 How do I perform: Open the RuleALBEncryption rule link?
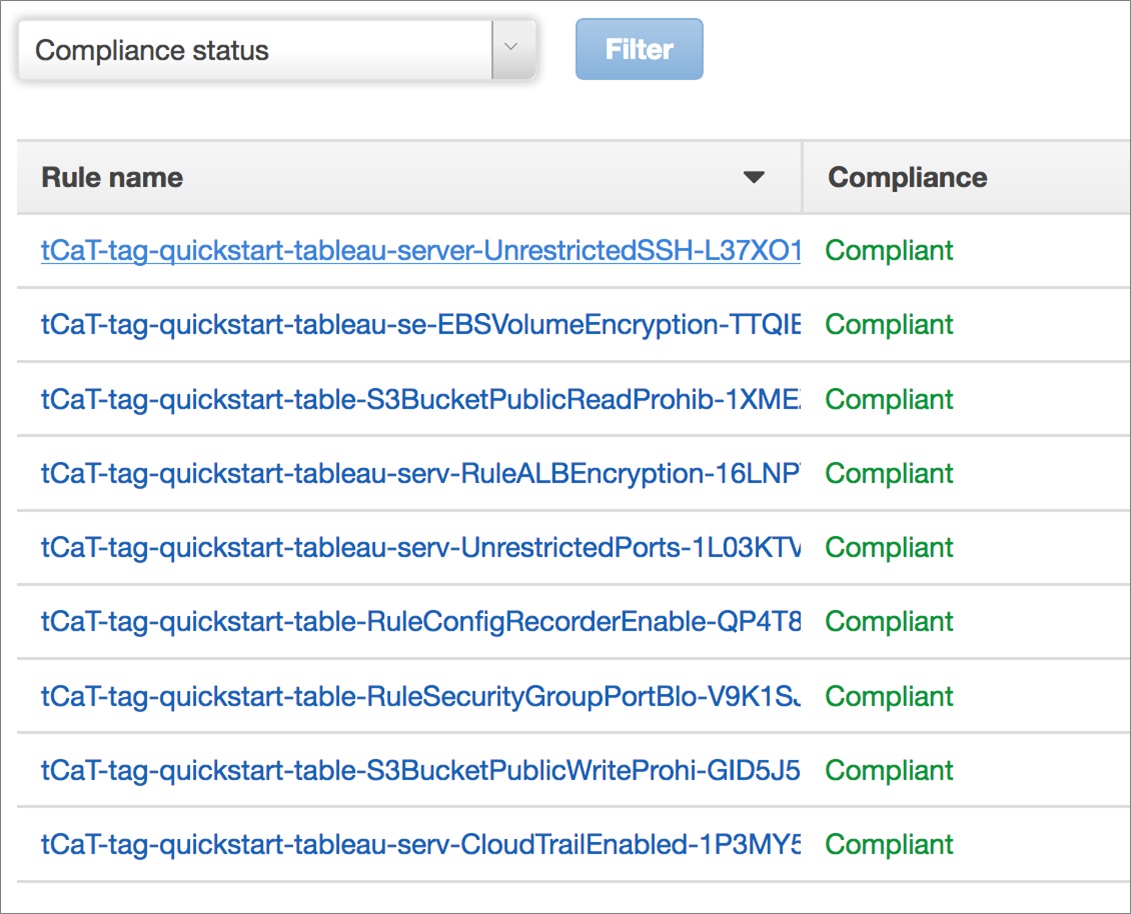[x=421, y=473]
